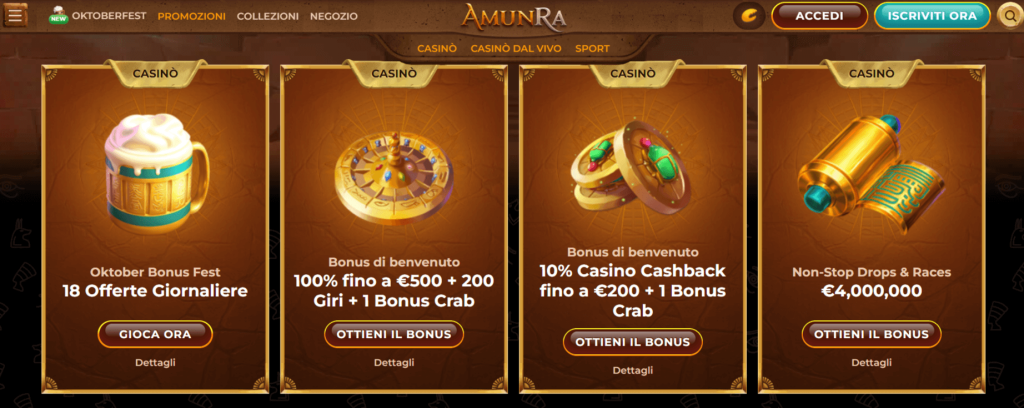
Task: Open Dettagli under 18 Offerte Giornaliere
Action: click(x=155, y=362)
